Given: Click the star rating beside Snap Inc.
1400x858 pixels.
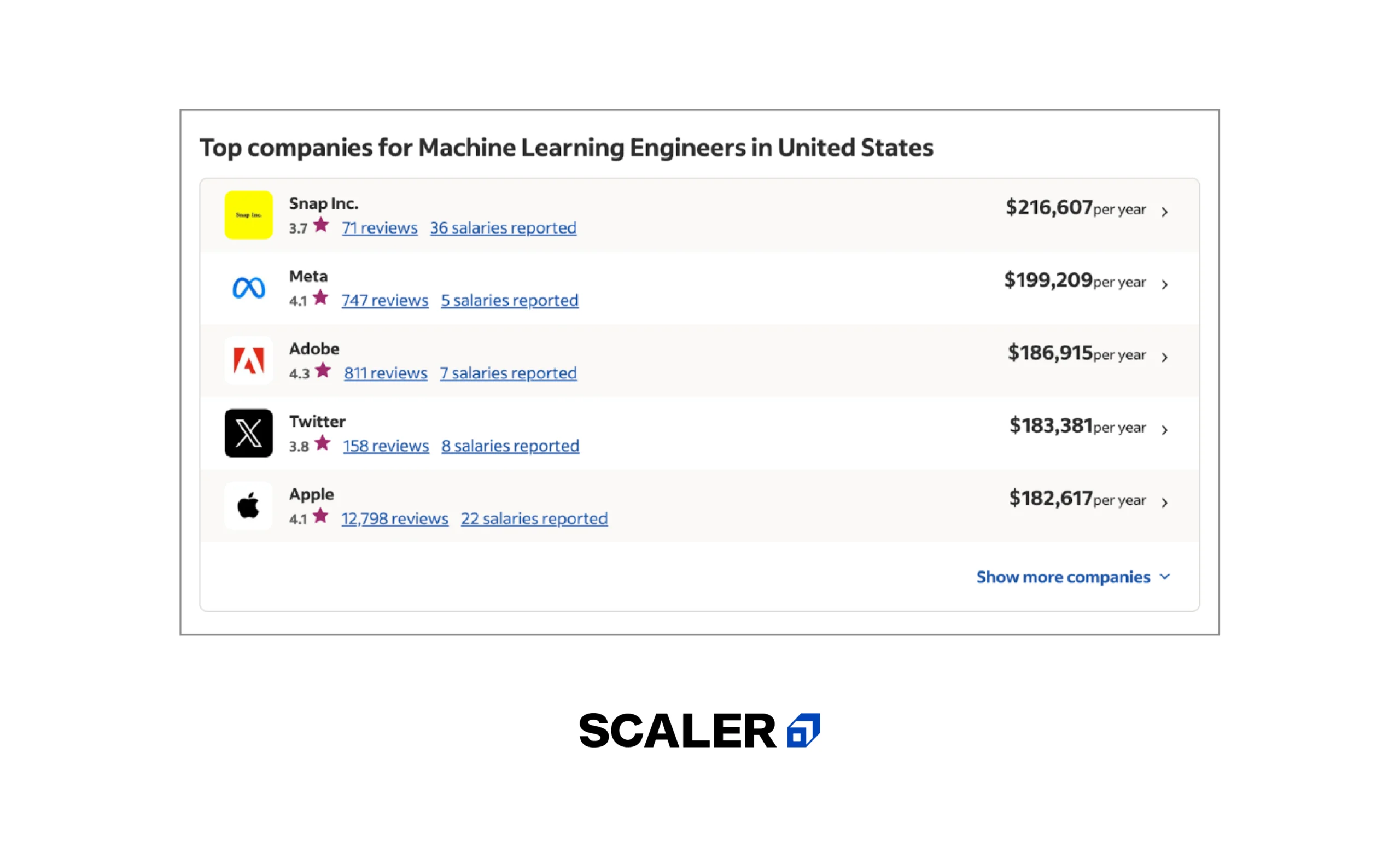Looking at the screenshot, I should [321, 225].
